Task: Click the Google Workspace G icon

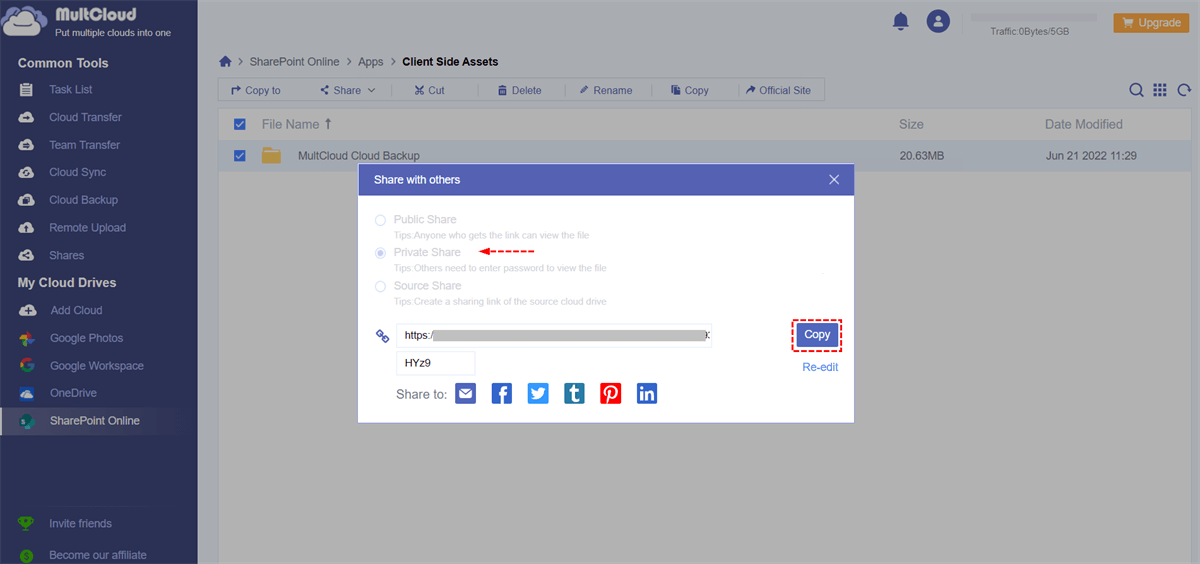Action: [27, 366]
